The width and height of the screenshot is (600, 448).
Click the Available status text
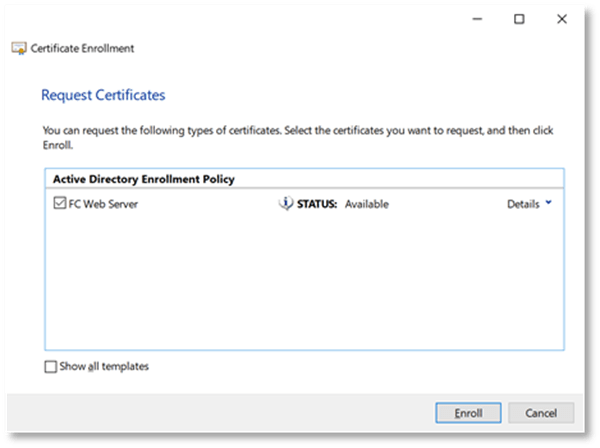(366, 204)
